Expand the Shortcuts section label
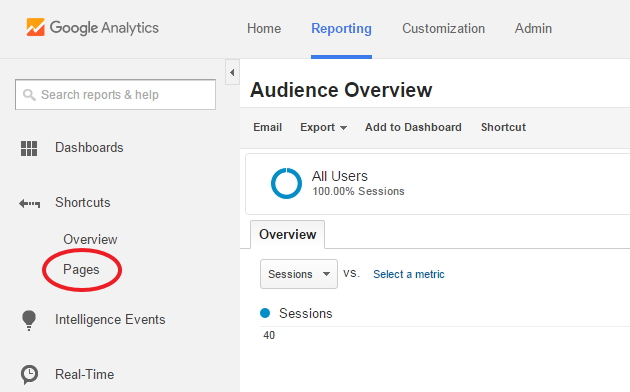Image resolution: width=630 pixels, height=392 pixels. [83, 202]
